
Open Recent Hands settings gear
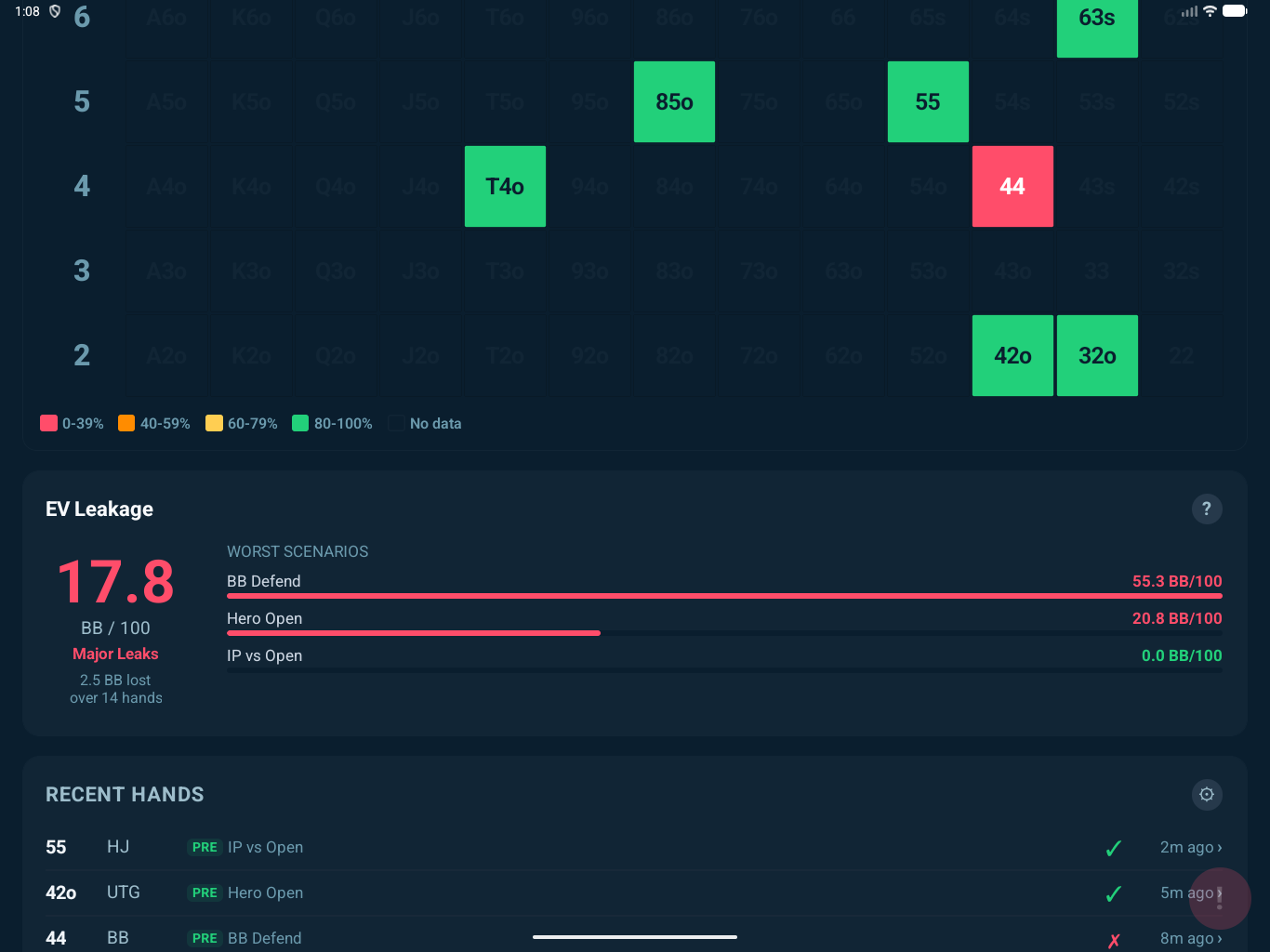1206,794
